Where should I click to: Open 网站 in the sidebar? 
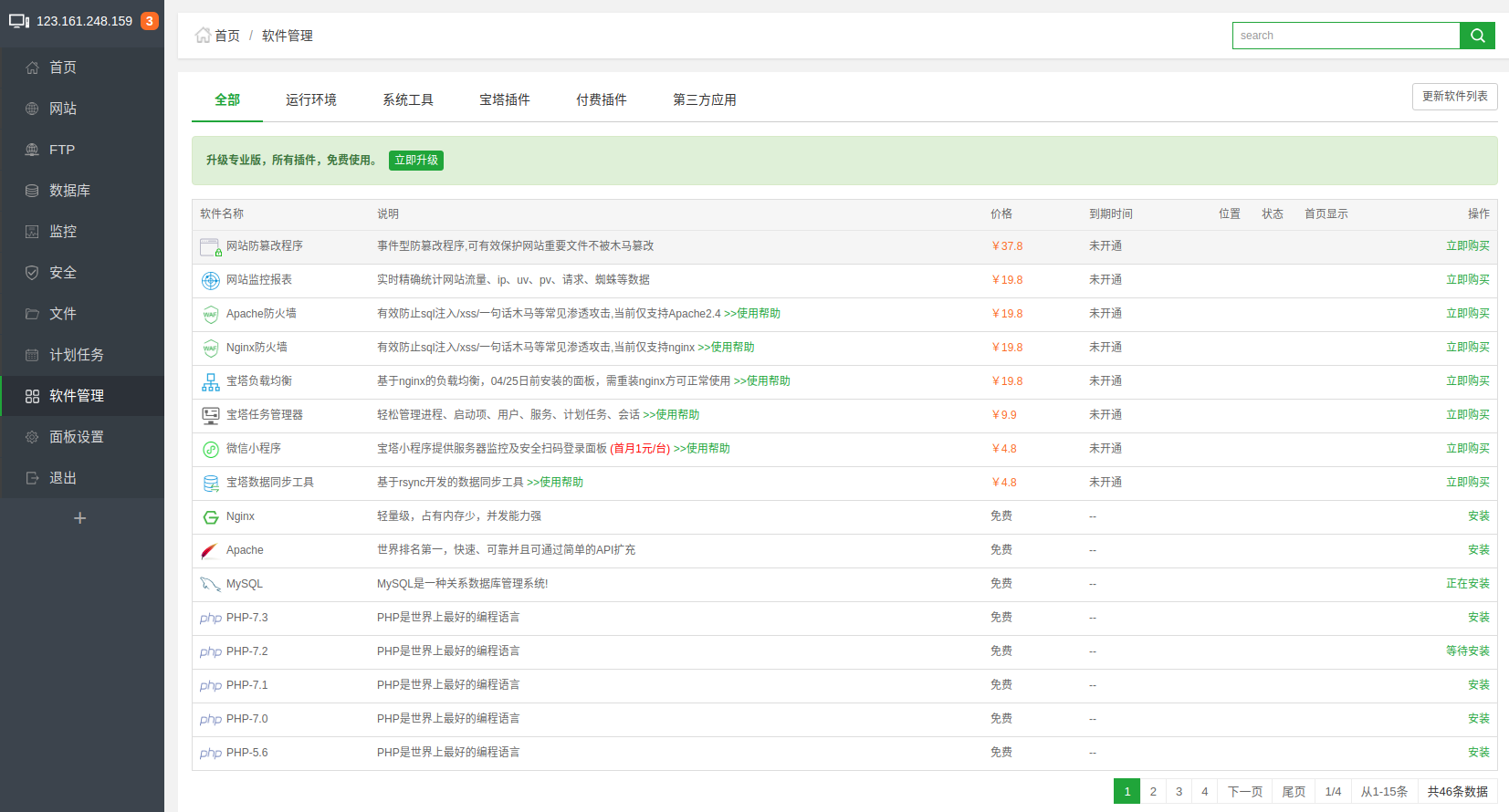82,109
